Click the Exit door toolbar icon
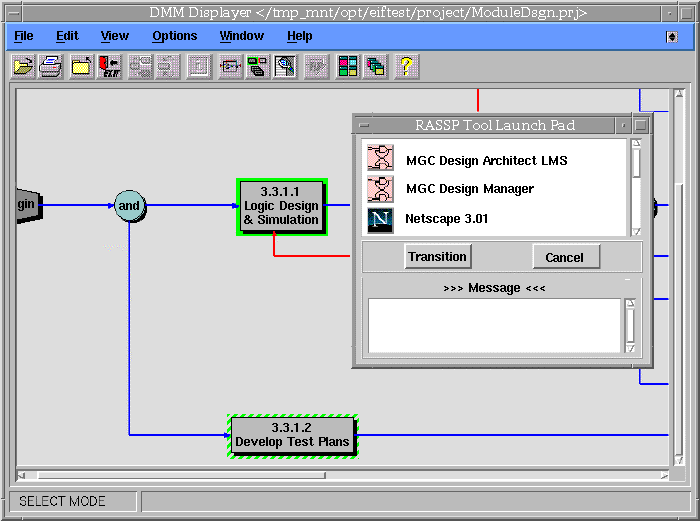700x521 pixels. pos(110,67)
